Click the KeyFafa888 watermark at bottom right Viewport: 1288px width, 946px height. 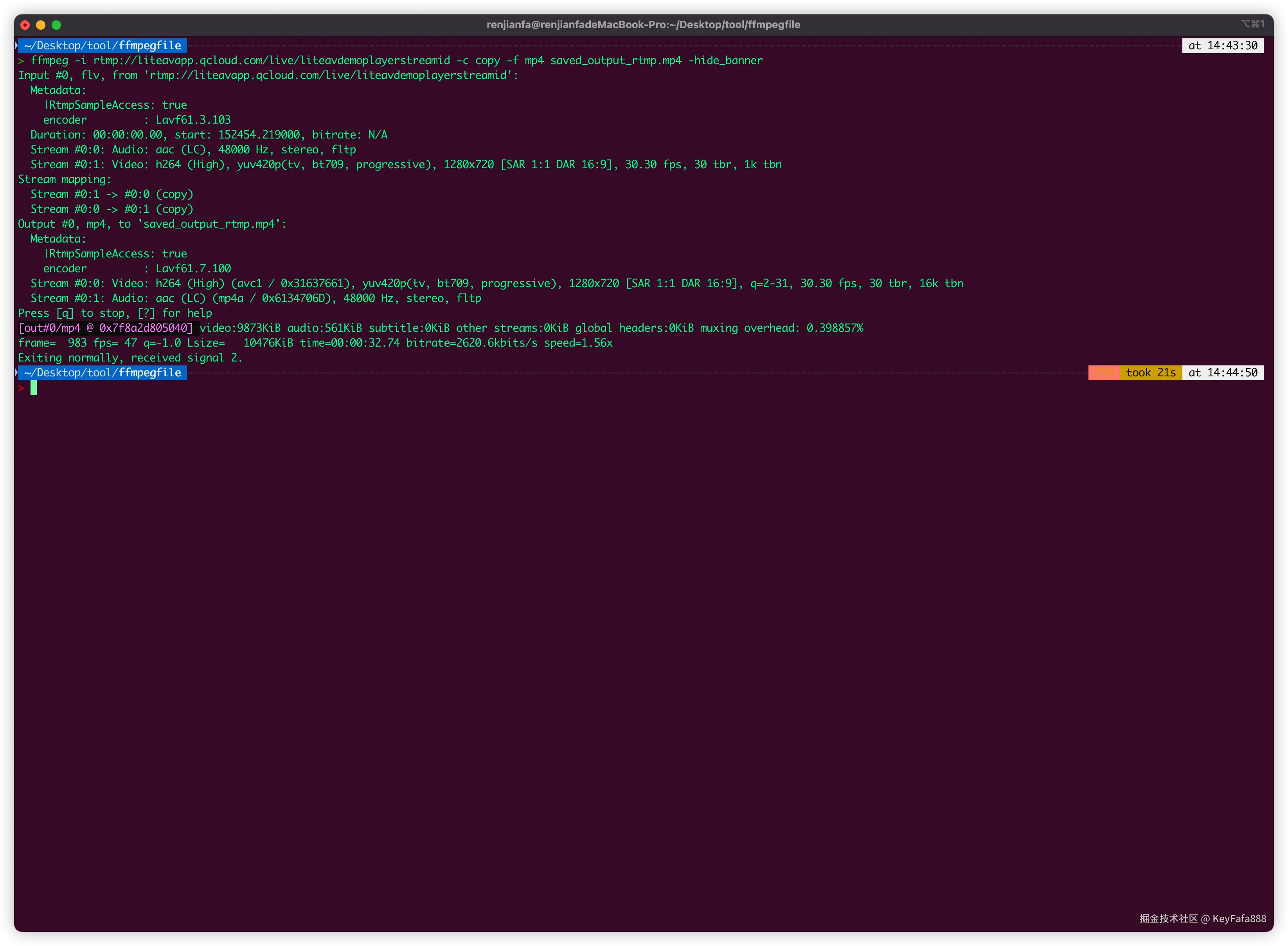point(1239,919)
